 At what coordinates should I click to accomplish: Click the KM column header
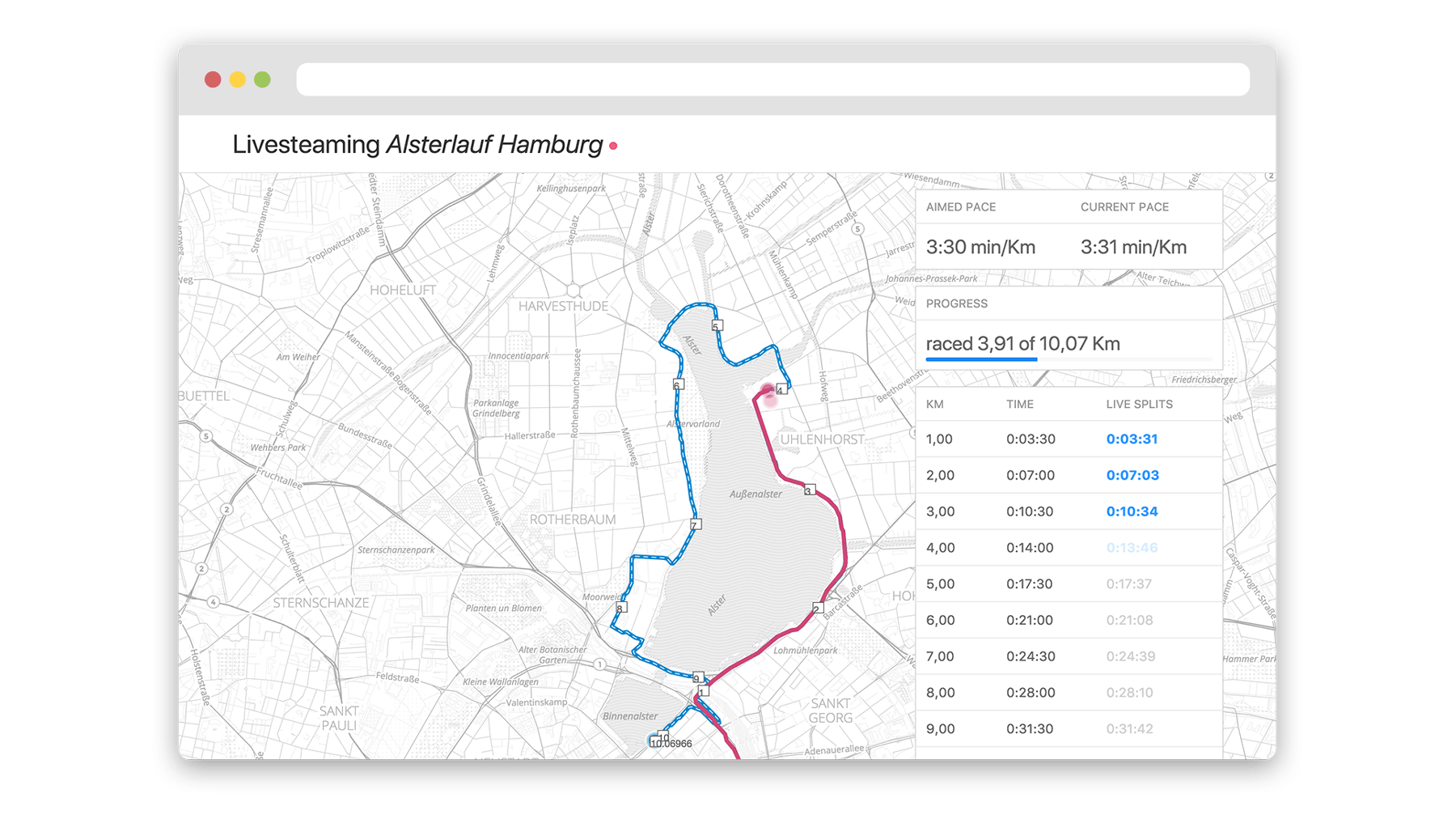coord(934,404)
